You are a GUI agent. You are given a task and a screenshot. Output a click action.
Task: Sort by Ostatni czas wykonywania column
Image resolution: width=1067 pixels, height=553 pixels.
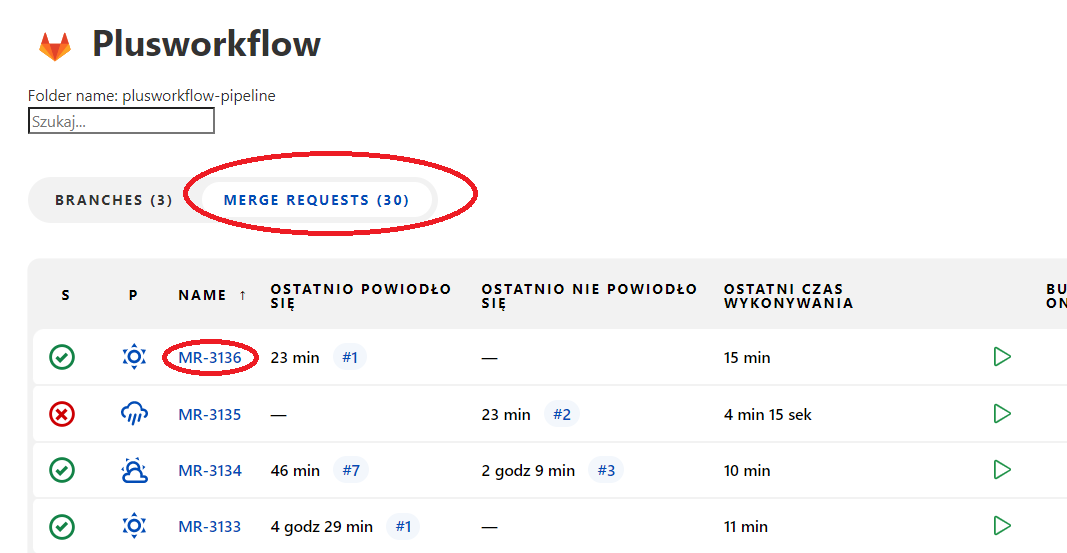(x=788, y=296)
